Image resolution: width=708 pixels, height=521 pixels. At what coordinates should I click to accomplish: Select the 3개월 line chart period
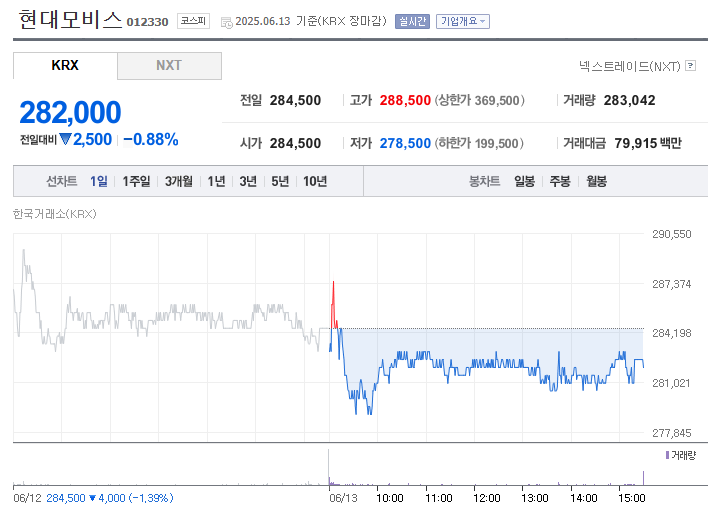[x=179, y=181]
